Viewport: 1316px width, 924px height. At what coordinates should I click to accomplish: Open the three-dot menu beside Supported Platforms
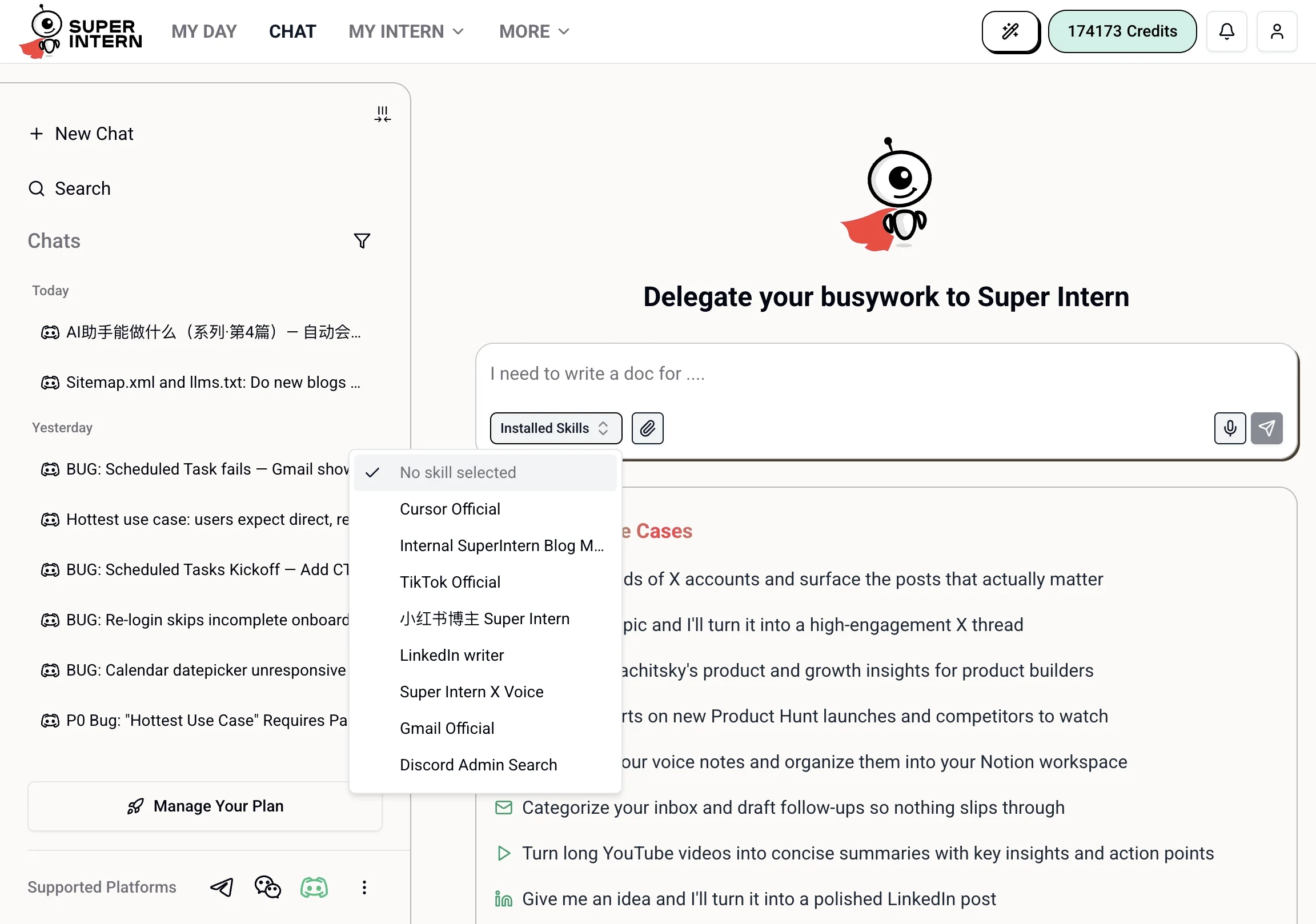point(364,887)
